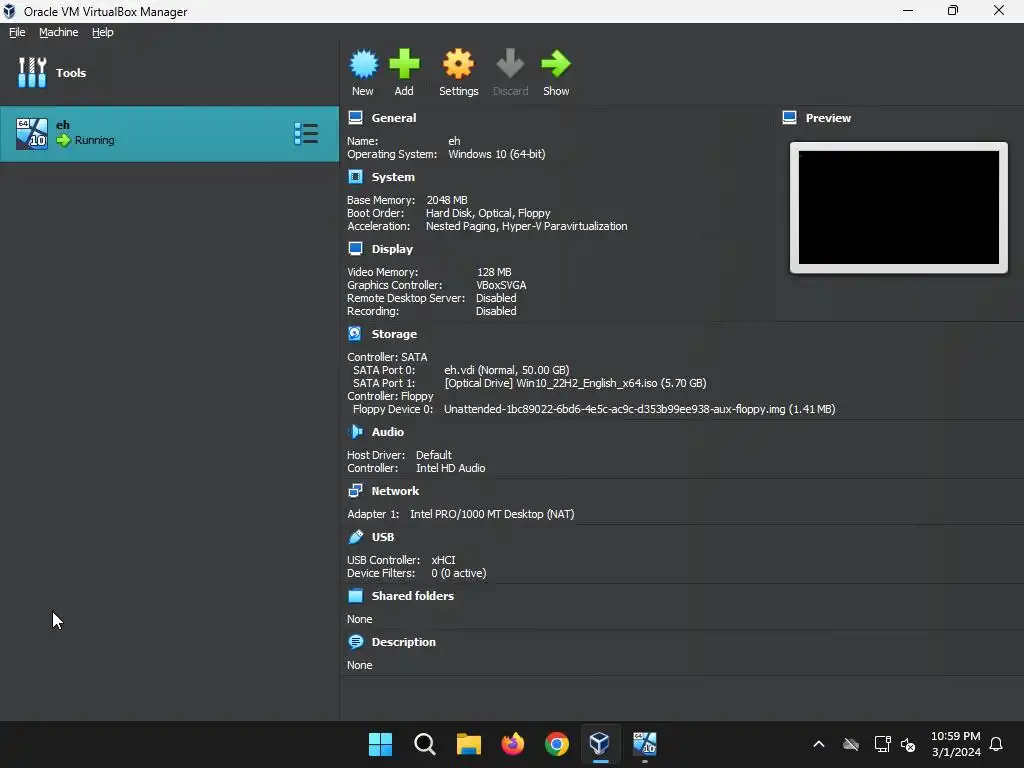Image resolution: width=1024 pixels, height=768 pixels.
Task: Click the Running status text of eh
Action: (95, 140)
